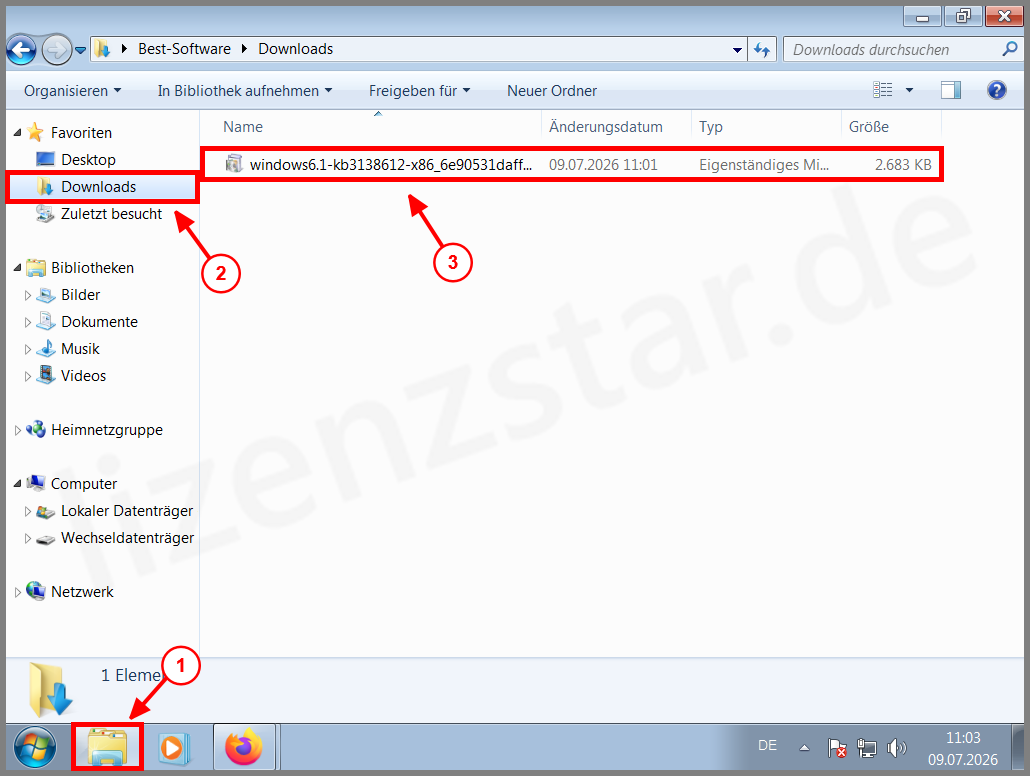
Task: Launch Windows Media Player from taskbar
Action: coord(174,747)
